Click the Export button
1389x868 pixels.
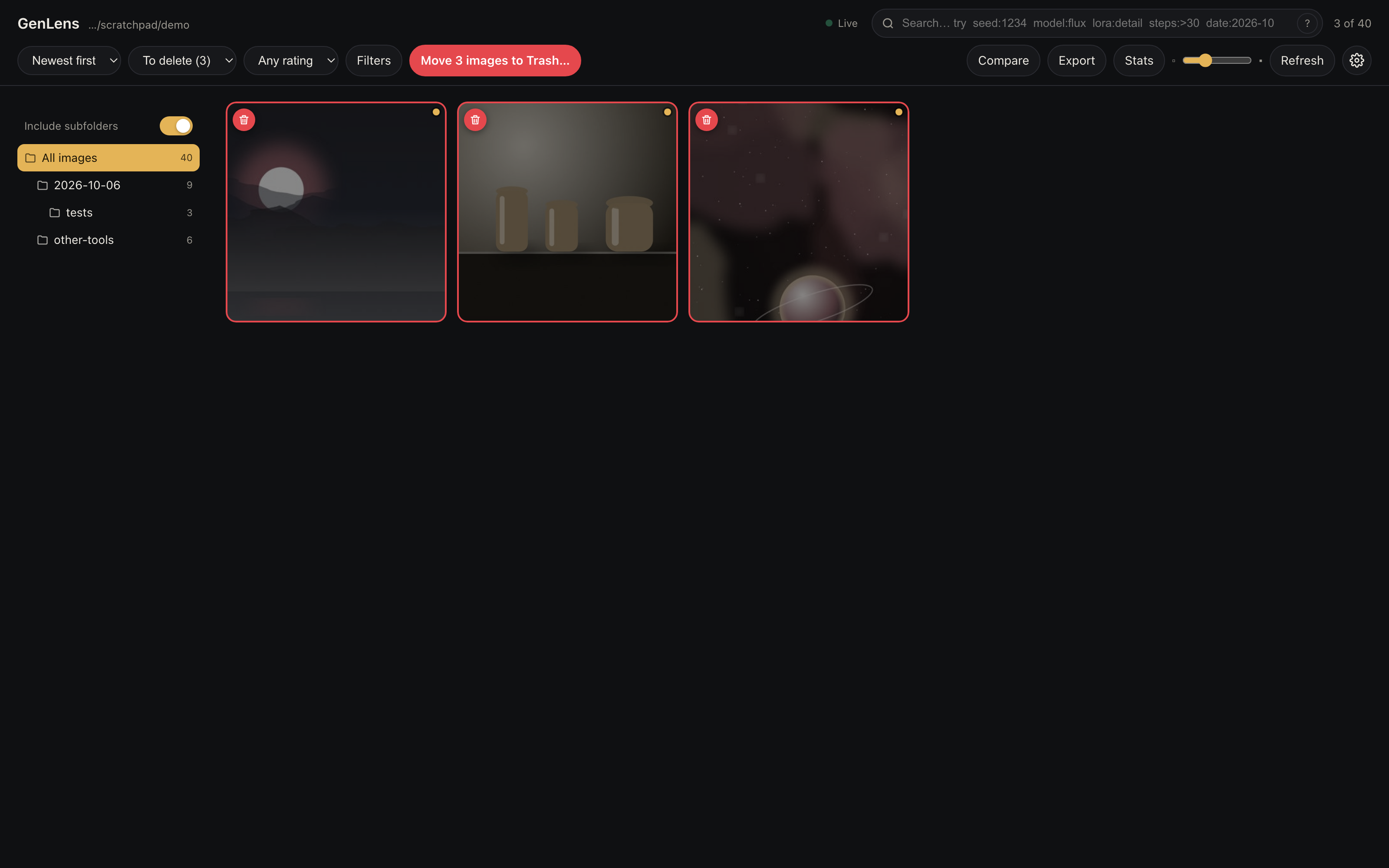click(x=1076, y=60)
